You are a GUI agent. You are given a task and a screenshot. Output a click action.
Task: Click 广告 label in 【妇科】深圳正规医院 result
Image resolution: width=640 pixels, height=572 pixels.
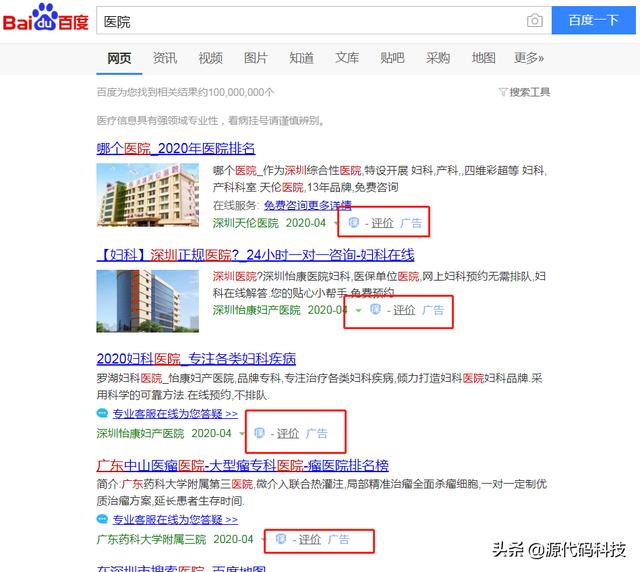[433, 310]
